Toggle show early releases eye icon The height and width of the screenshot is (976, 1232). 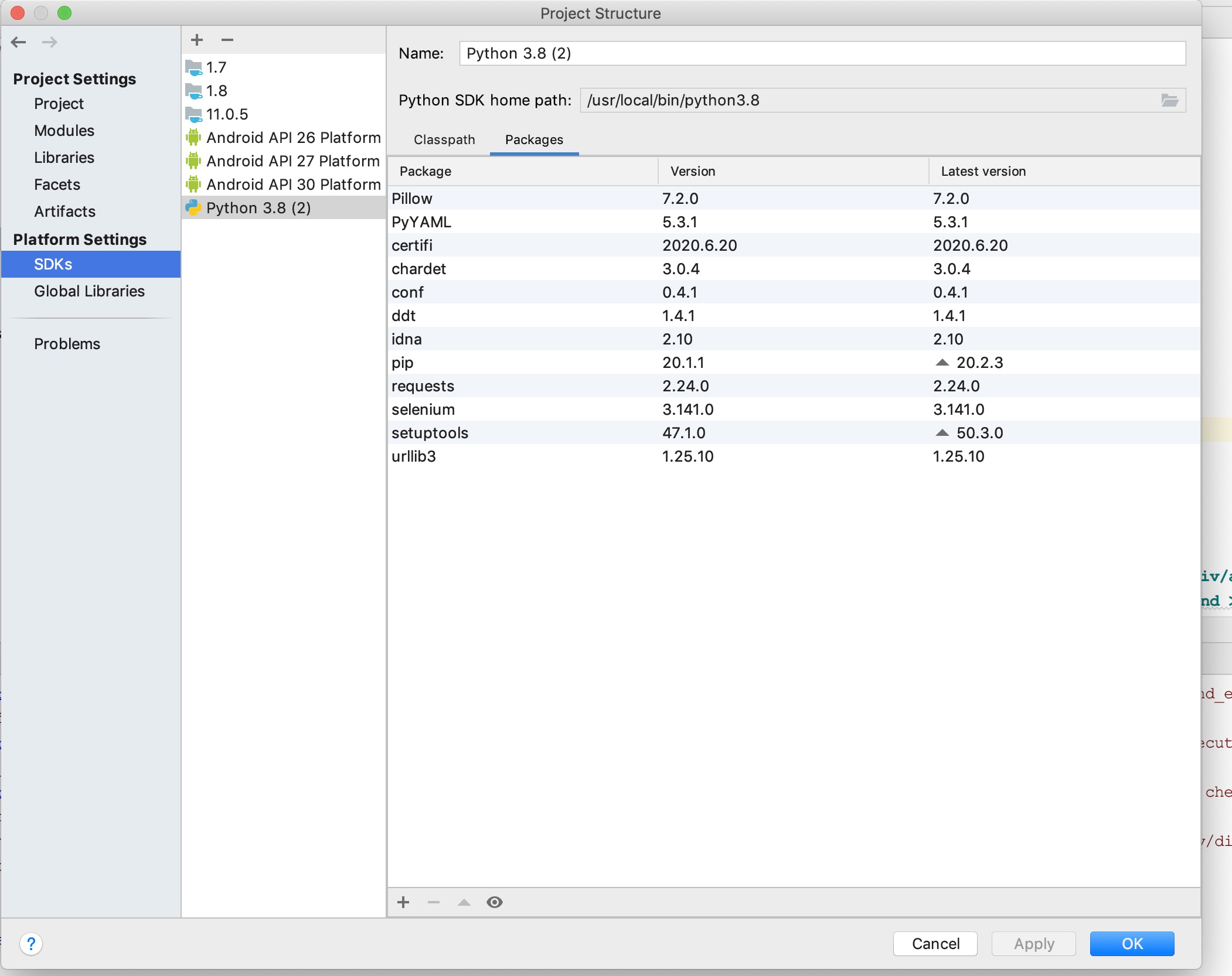tap(495, 902)
